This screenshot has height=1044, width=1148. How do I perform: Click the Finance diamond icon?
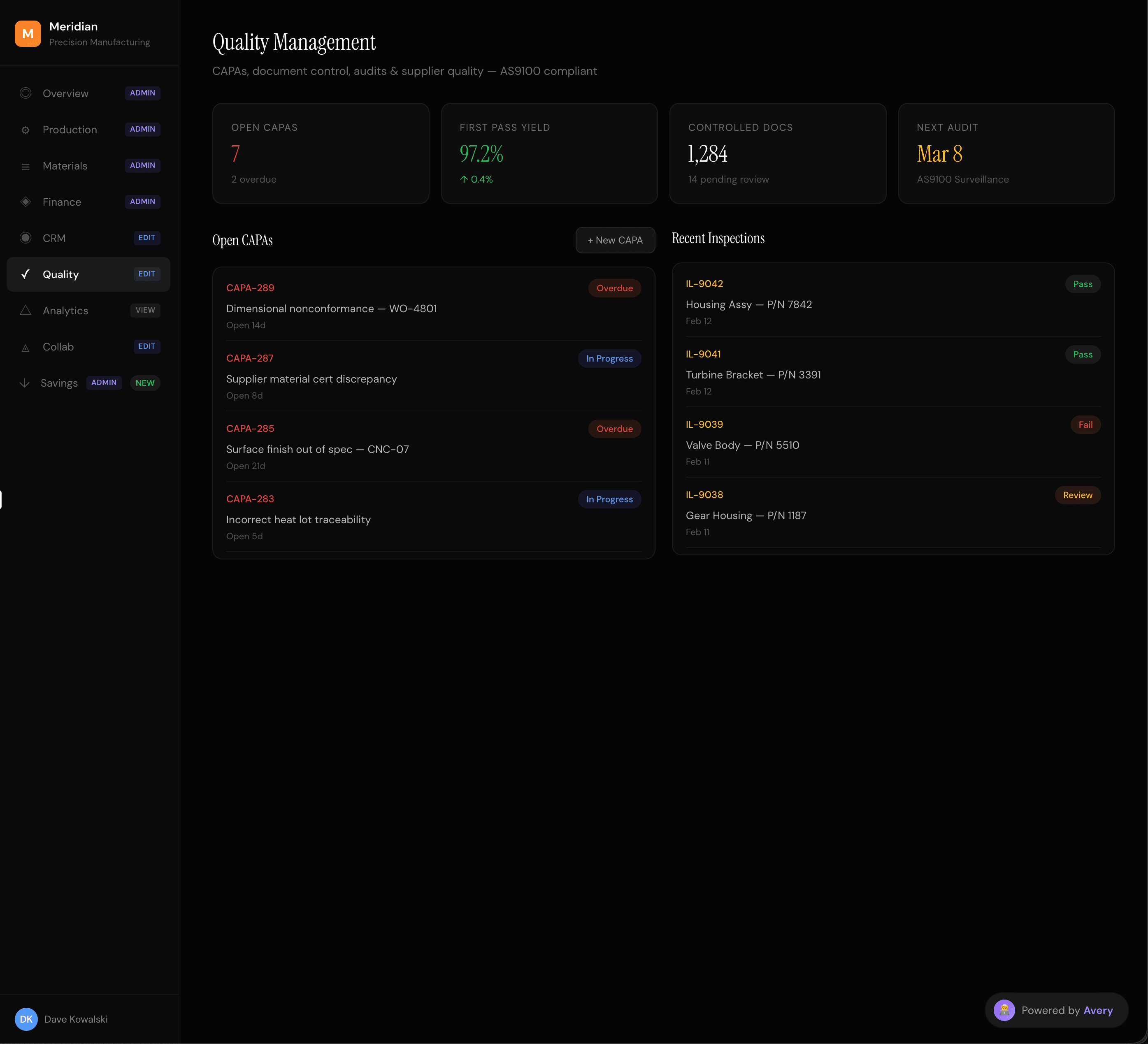[x=26, y=202]
